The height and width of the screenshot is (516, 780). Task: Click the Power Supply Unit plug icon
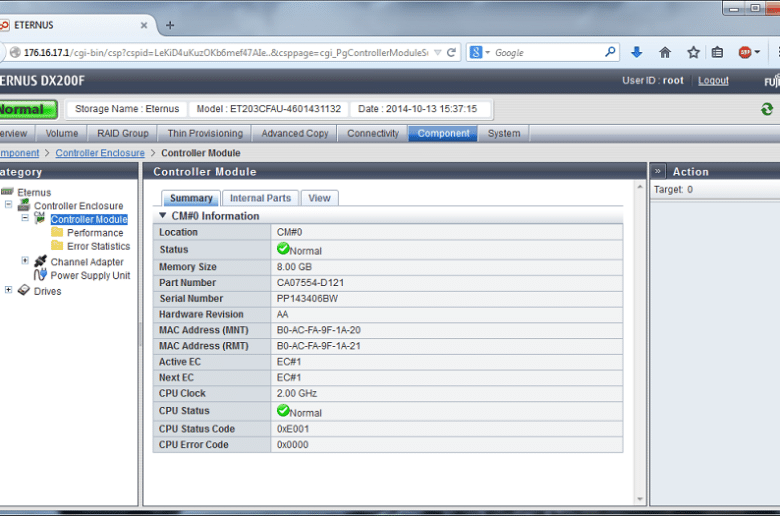40,275
